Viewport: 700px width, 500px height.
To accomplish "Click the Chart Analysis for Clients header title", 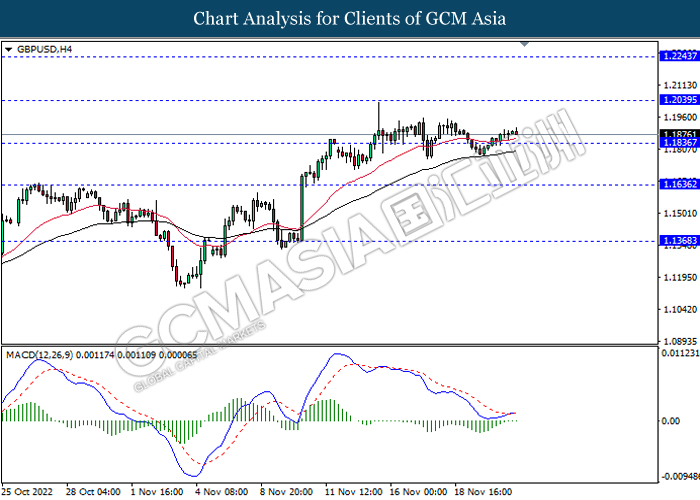I will (350, 19).
